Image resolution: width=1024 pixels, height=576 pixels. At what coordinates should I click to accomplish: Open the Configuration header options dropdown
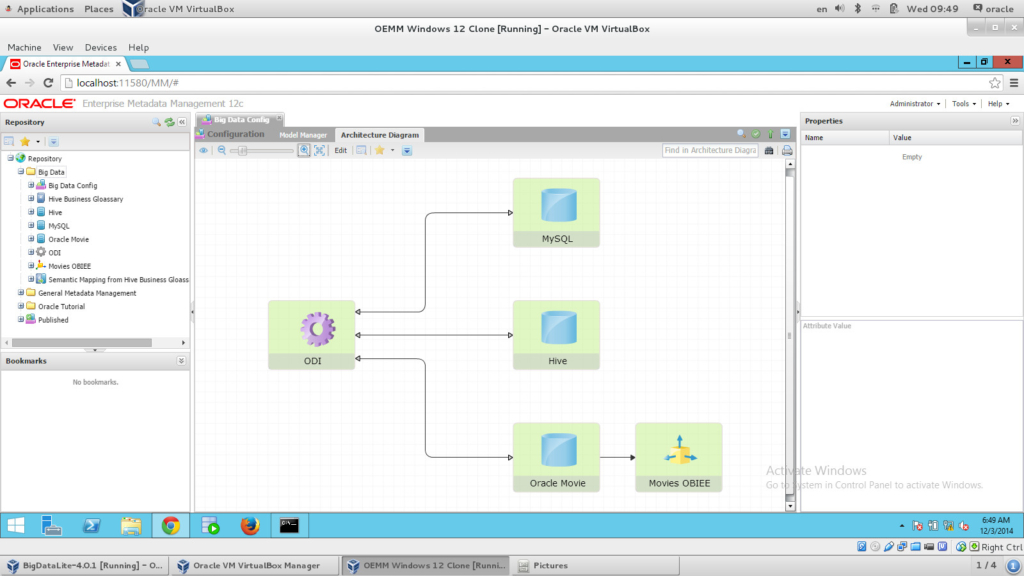(x=785, y=134)
